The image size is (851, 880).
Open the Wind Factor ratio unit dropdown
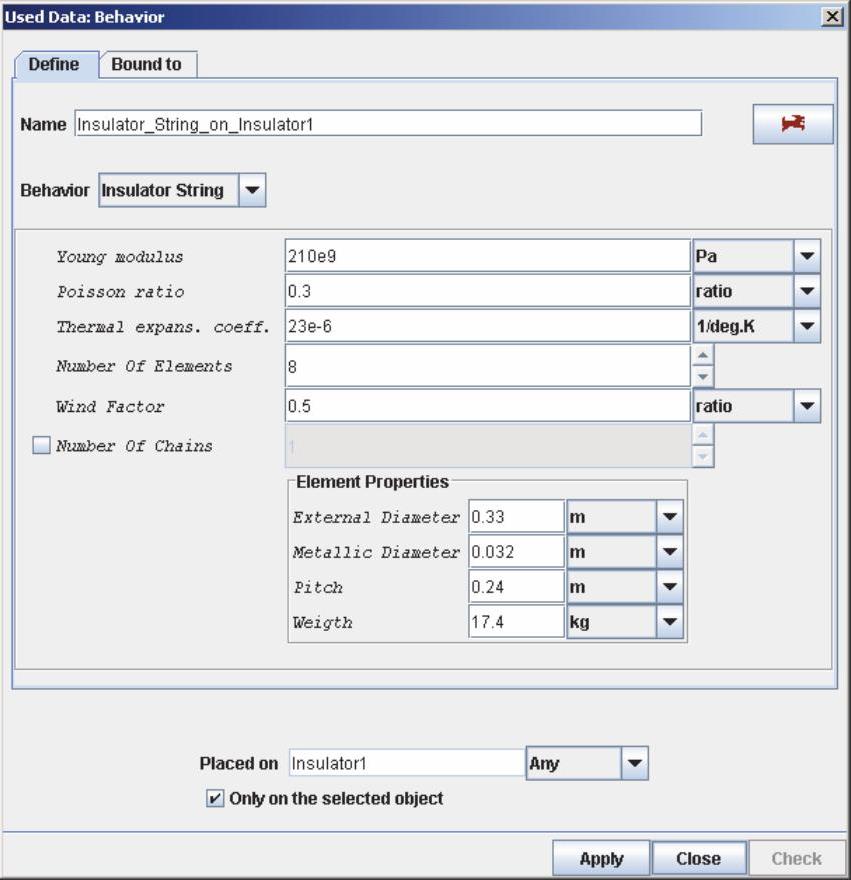coord(807,406)
